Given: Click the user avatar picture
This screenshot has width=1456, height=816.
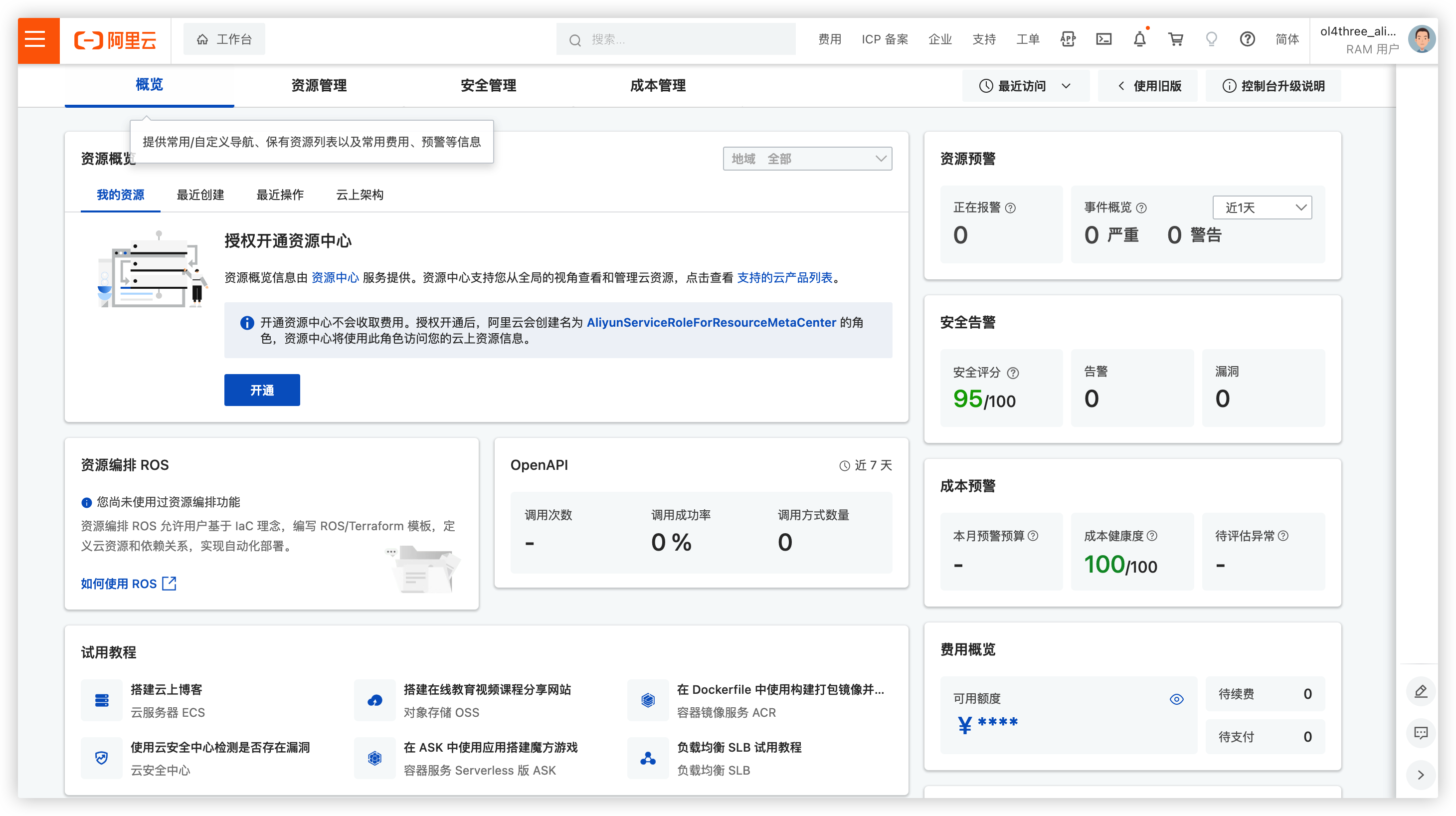Looking at the screenshot, I should click(1421, 39).
